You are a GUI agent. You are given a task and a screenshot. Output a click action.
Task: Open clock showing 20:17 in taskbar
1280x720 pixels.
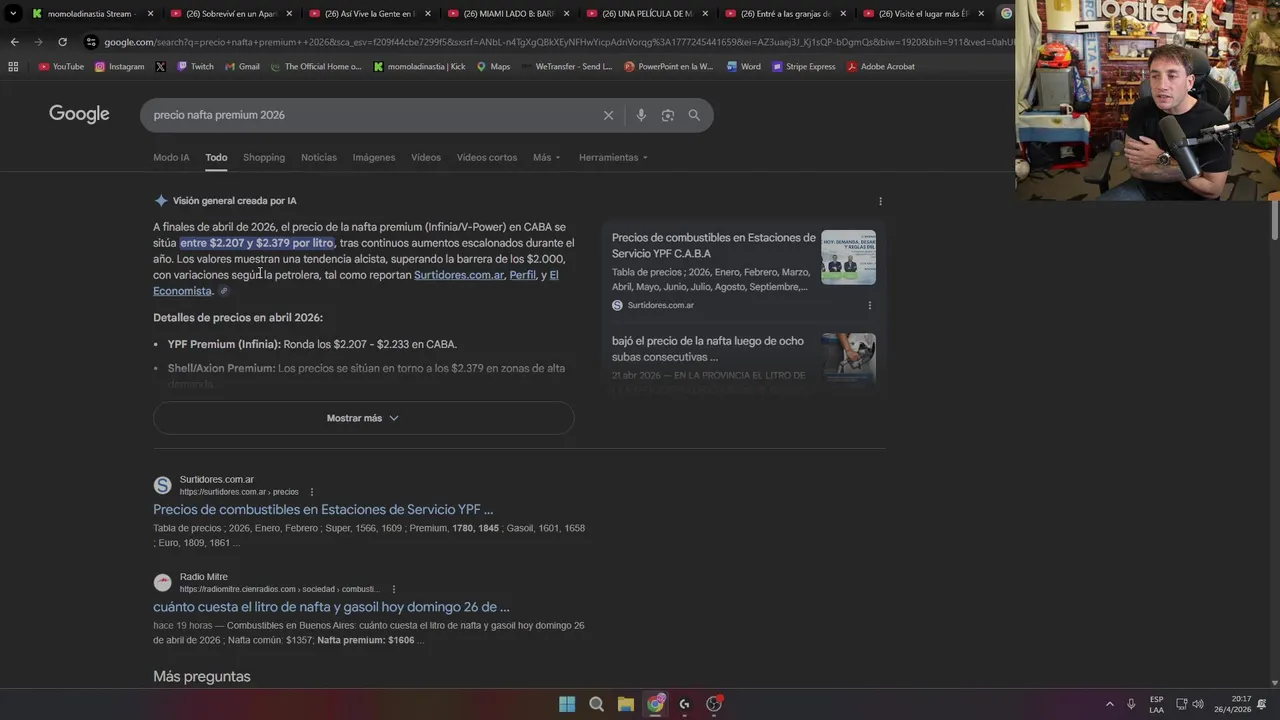(x=1232, y=704)
